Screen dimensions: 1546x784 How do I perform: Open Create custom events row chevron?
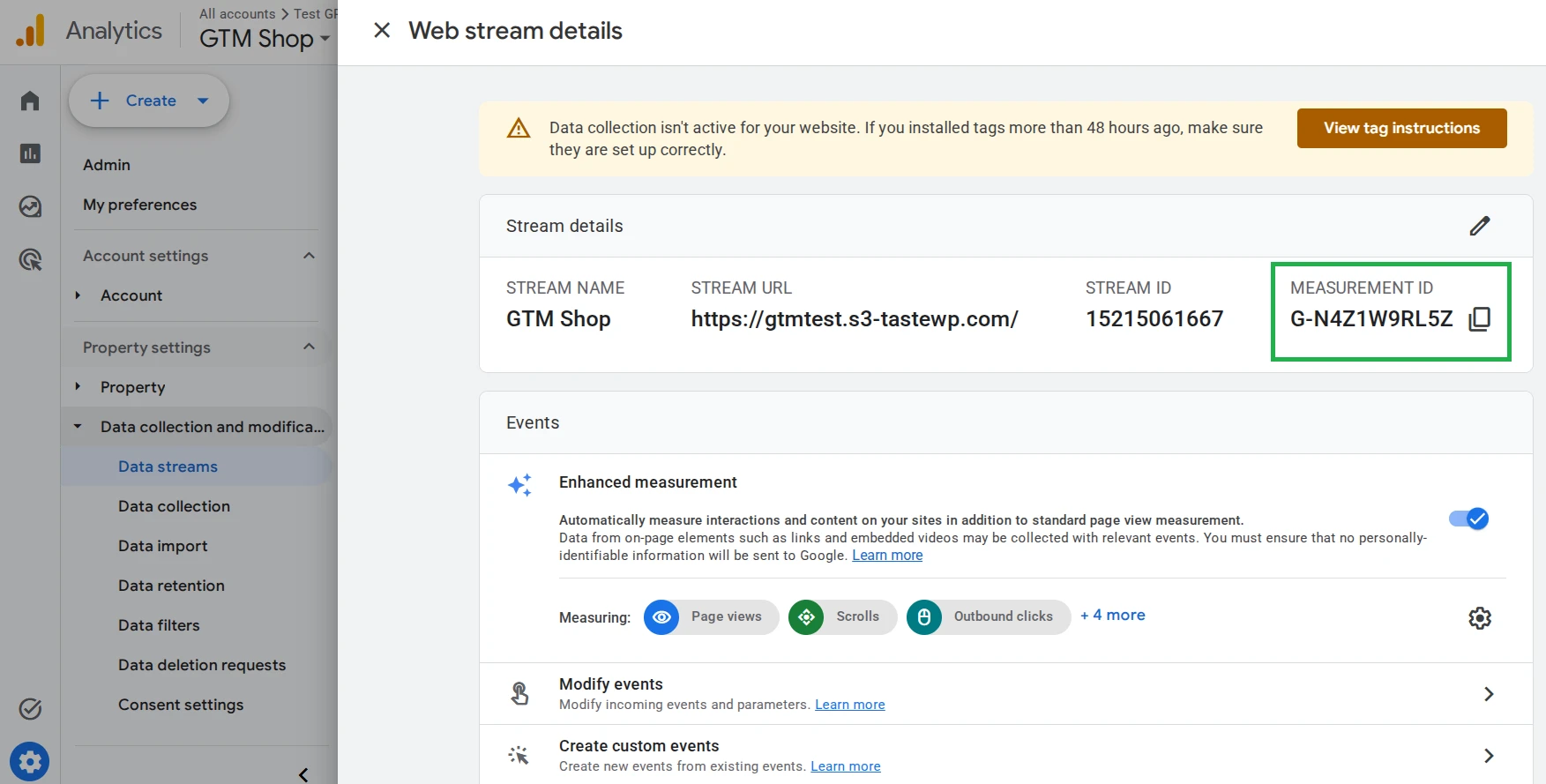1489,756
